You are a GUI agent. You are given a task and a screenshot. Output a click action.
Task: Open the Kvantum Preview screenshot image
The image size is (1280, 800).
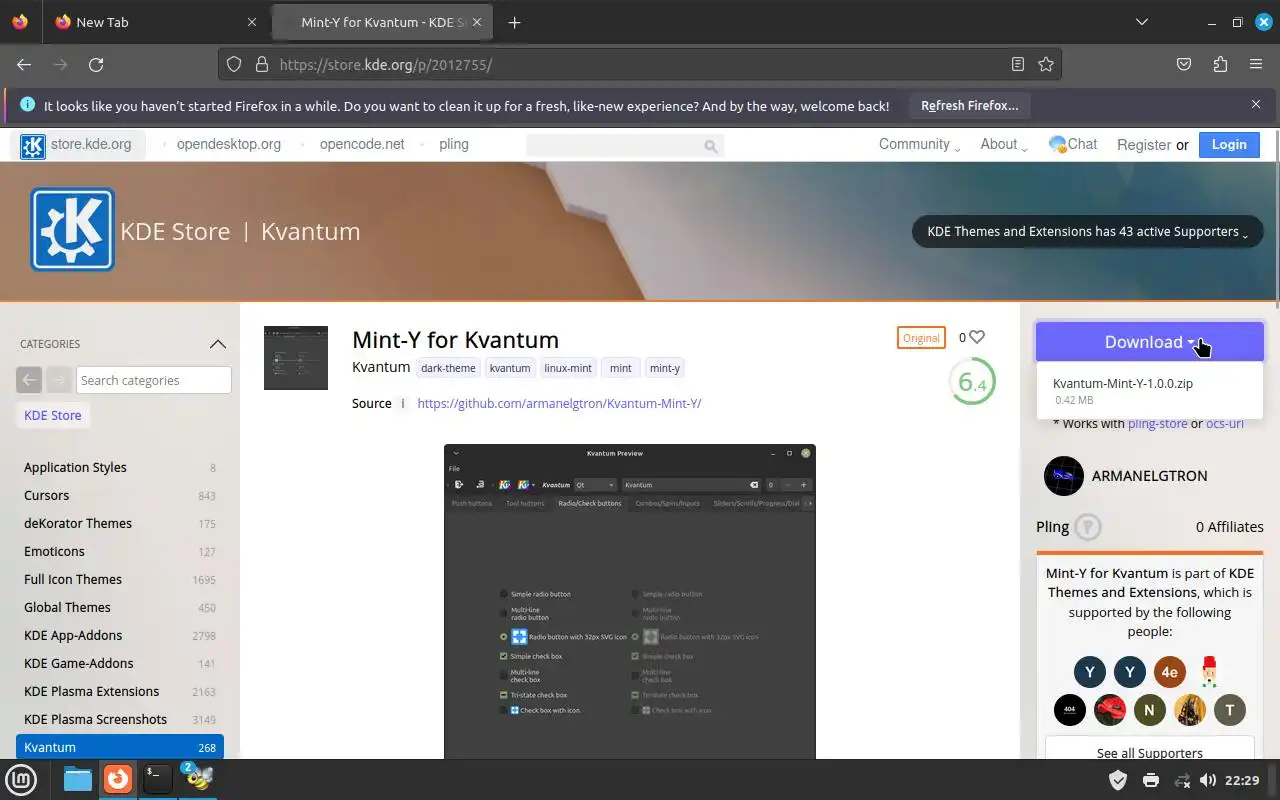click(630, 601)
